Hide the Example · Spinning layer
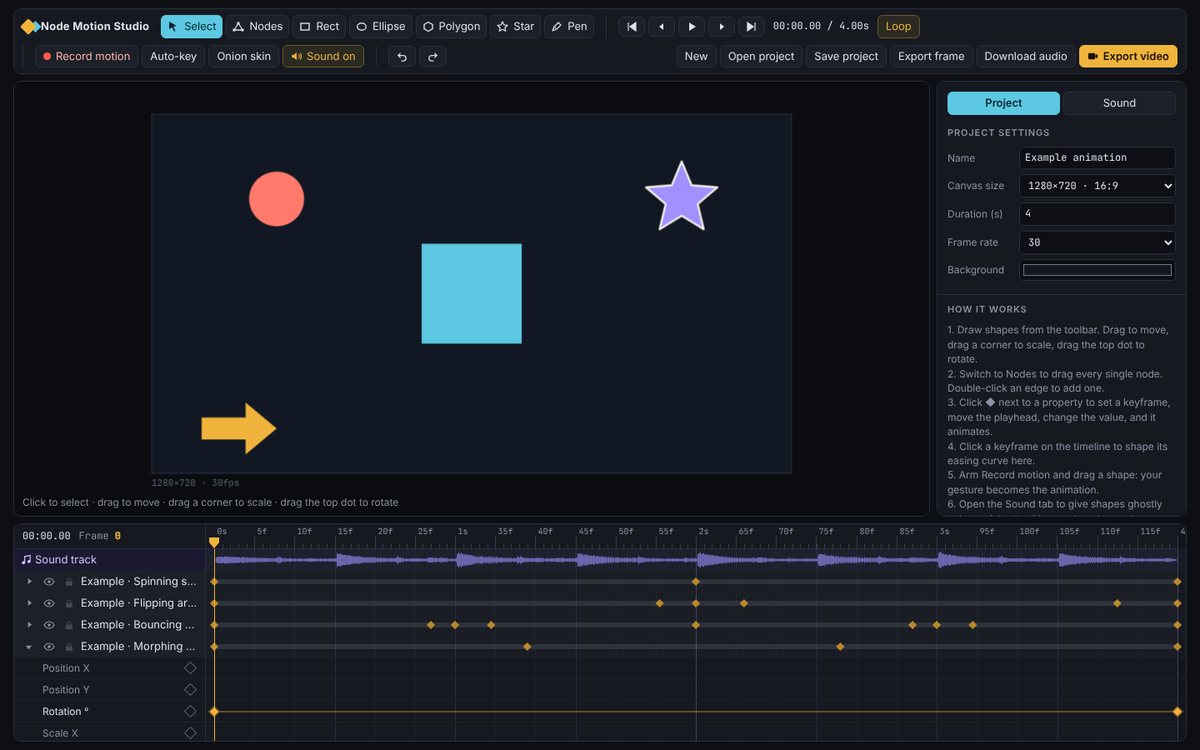 [49, 581]
